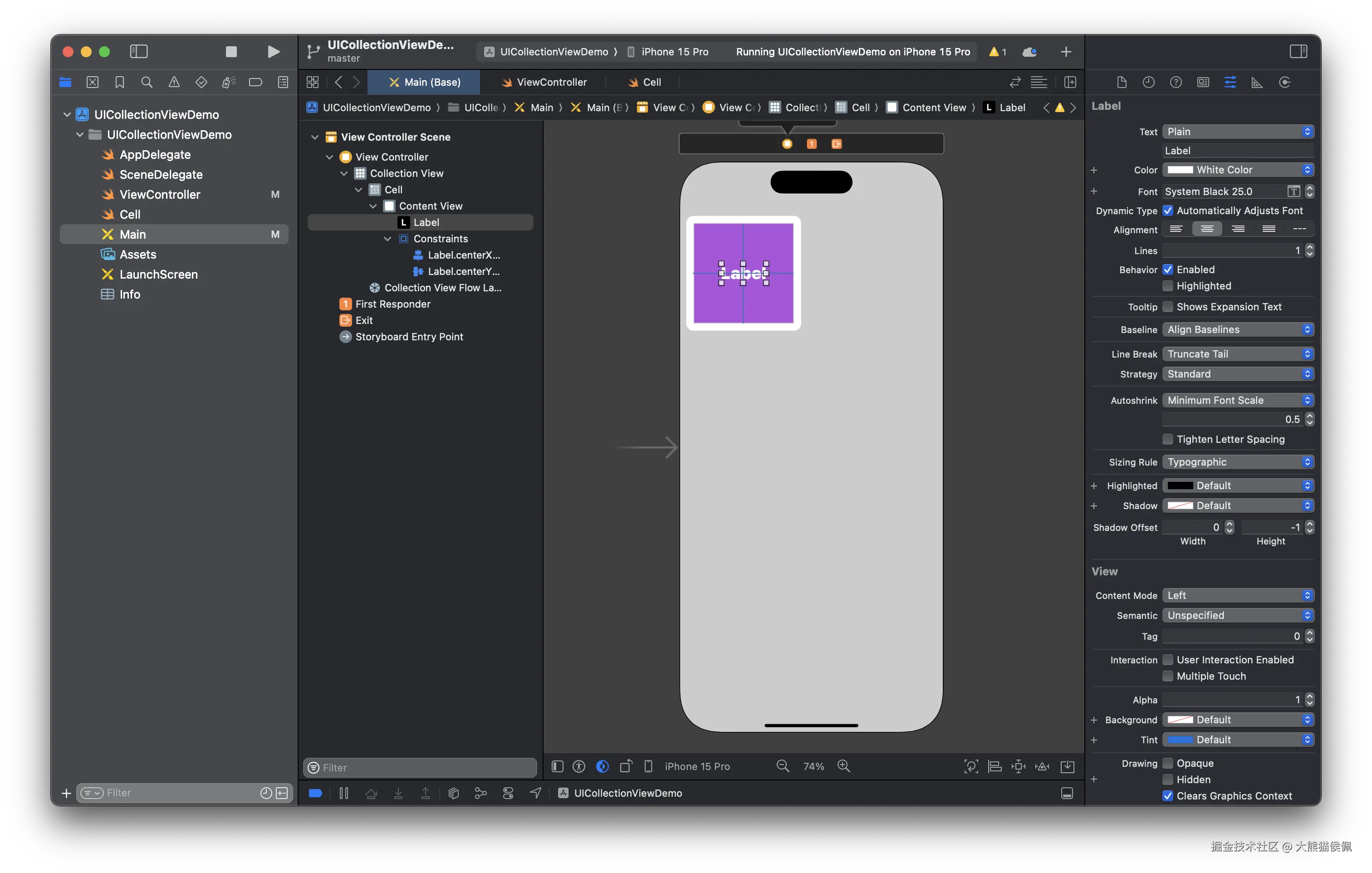This screenshot has height=873, width=1372.
Task: Select the LaunchScreen file in navigator
Action: 158,275
